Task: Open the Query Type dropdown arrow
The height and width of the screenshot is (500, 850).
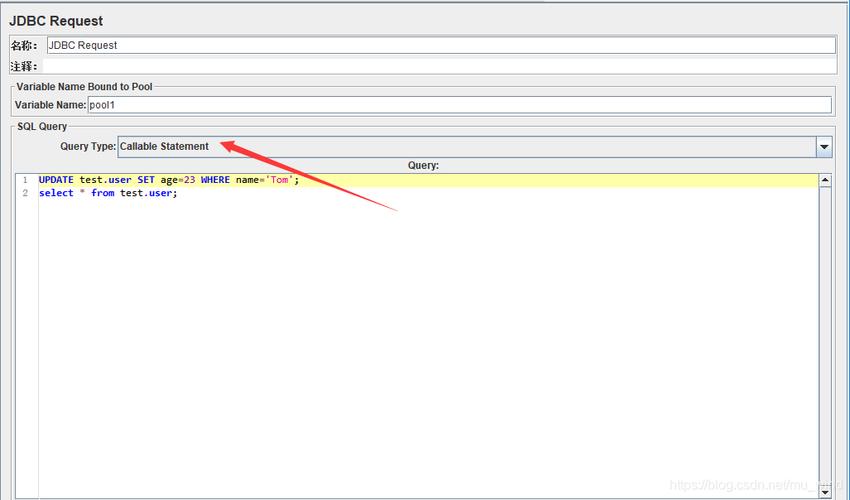Action: (824, 147)
